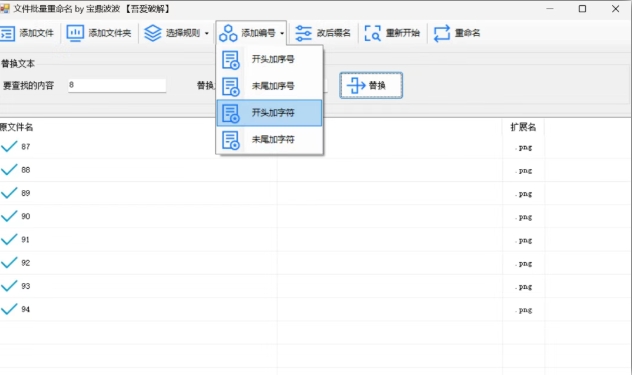Uncheck the file 94 checkmark
632x375 pixels.
click(9, 309)
